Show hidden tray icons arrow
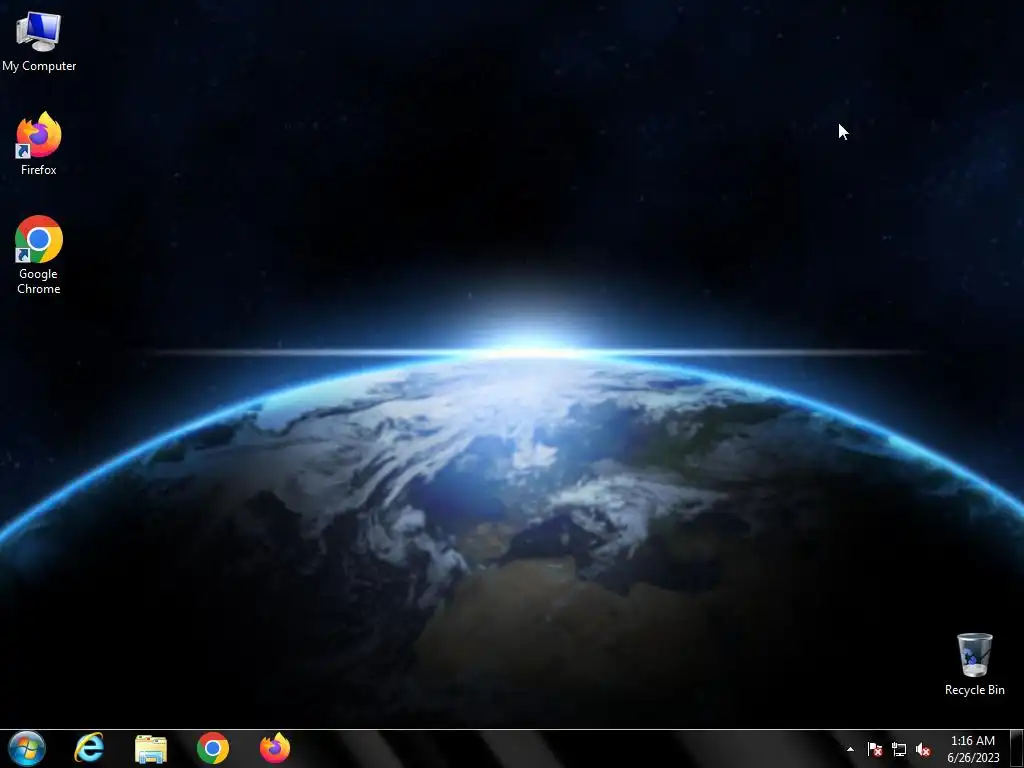Viewport: 1024px width, 768px height. [x=850, y=749]
